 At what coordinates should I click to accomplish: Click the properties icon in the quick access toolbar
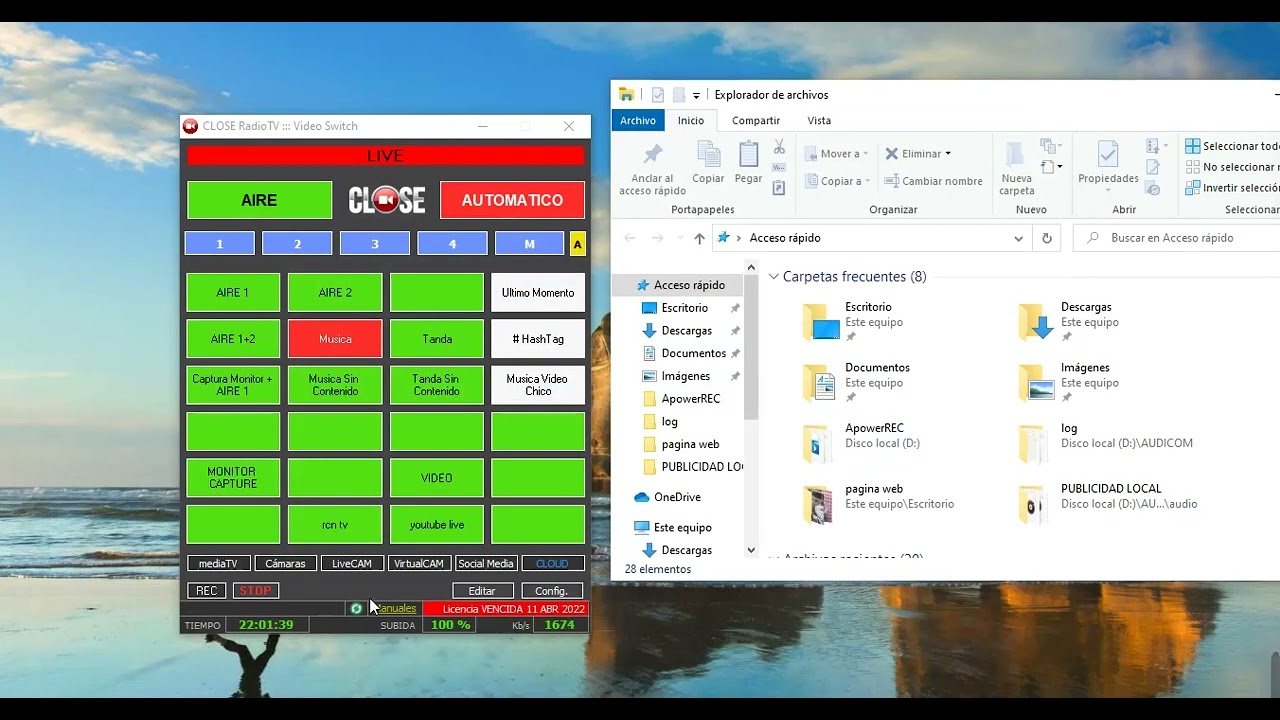(657, 95)
